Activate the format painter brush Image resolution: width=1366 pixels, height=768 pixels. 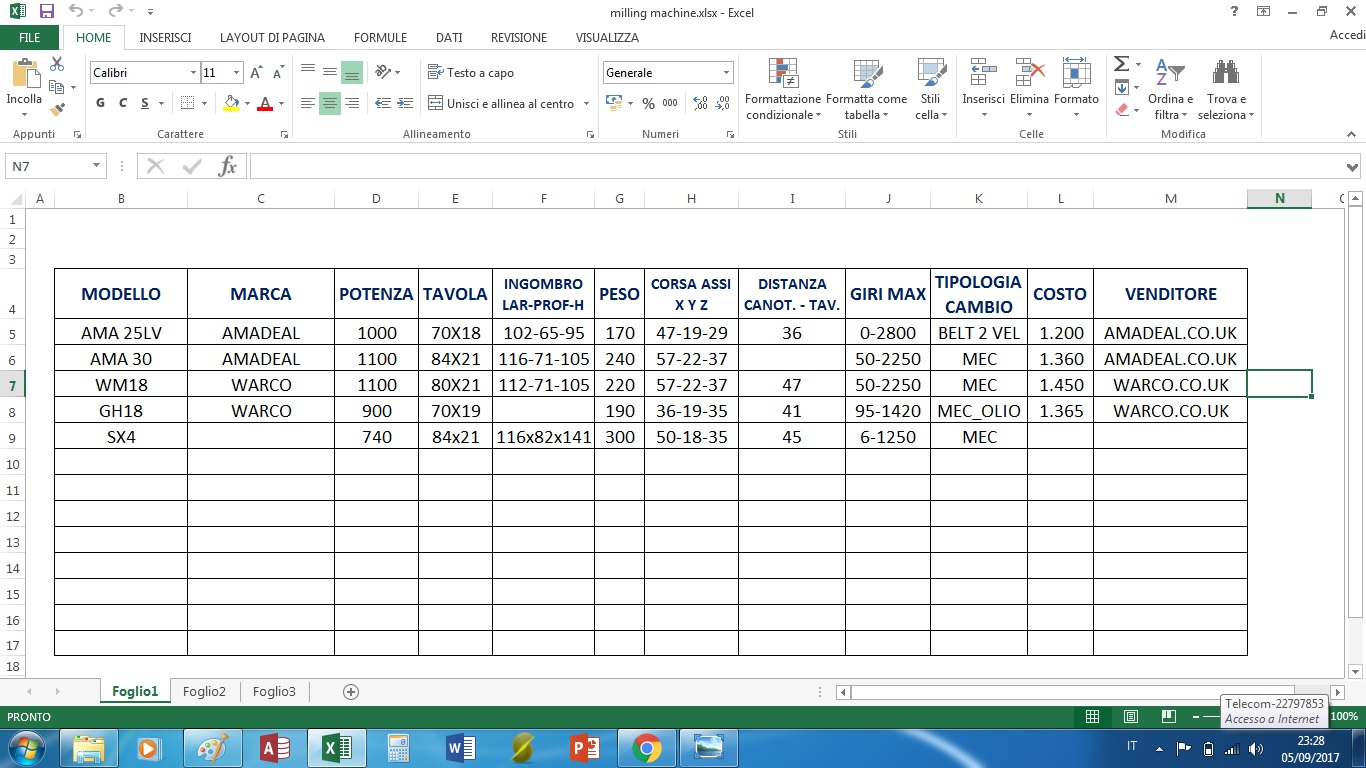point(57,109)
